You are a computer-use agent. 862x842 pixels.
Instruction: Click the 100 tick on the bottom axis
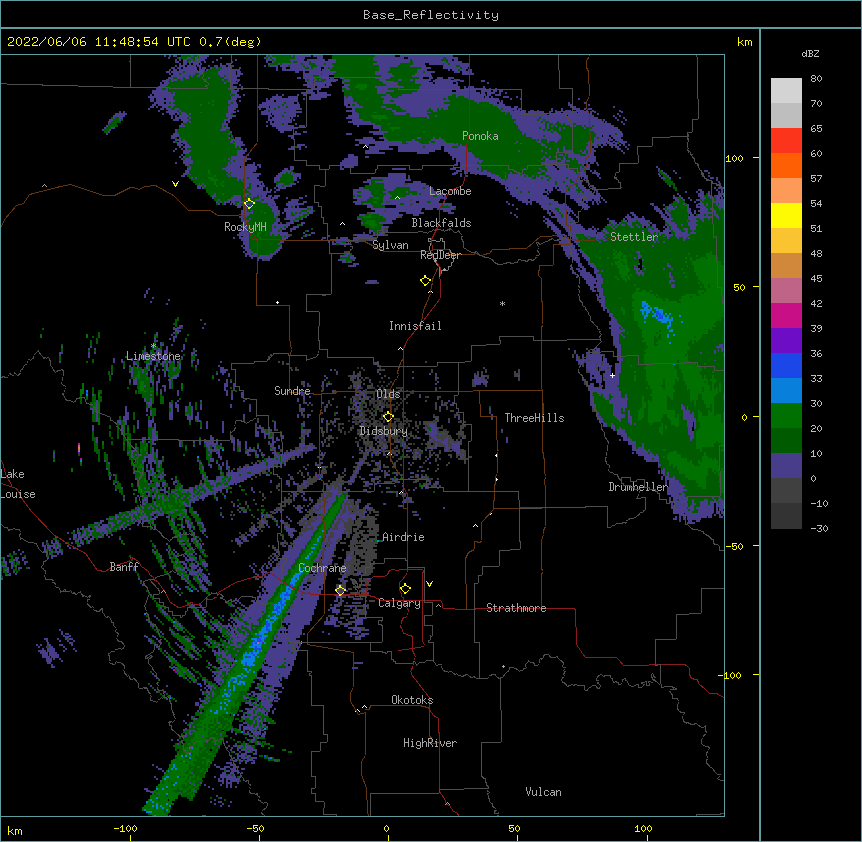click(x=643, y=828)
